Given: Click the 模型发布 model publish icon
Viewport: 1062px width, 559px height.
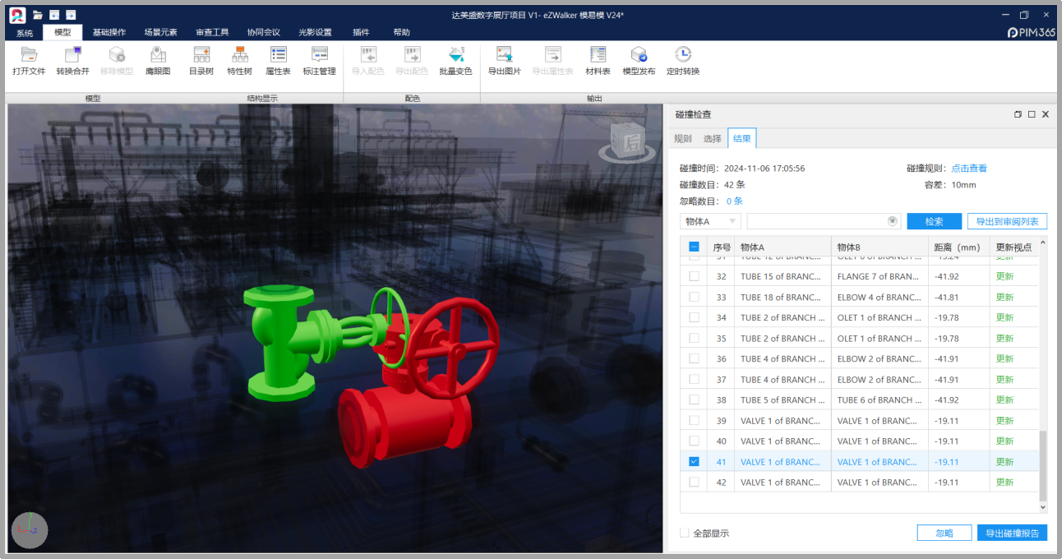Looking at the screenshot, I should click(639, 55).
